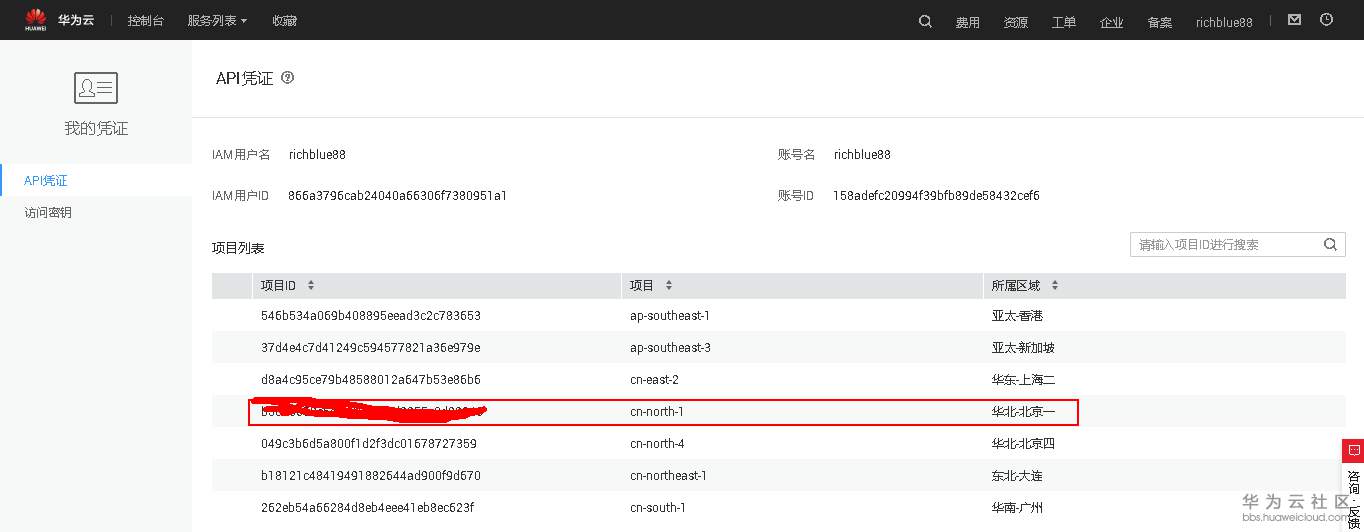Viewport: 1364px width, 532px height.
Task: Click the cn-south-1 project cell
Action: click(657, 508)
